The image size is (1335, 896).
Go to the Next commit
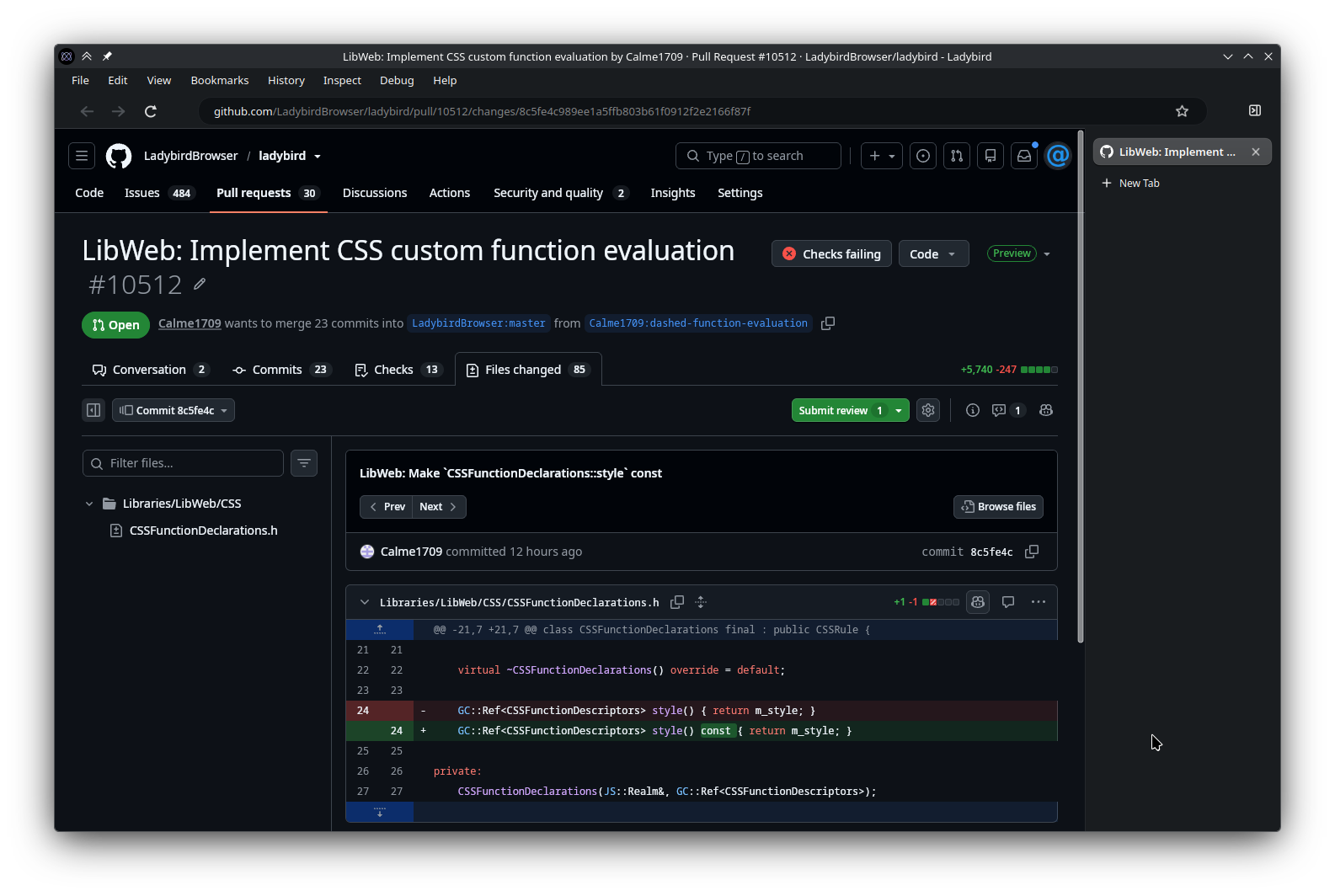(x=439, y=507)
